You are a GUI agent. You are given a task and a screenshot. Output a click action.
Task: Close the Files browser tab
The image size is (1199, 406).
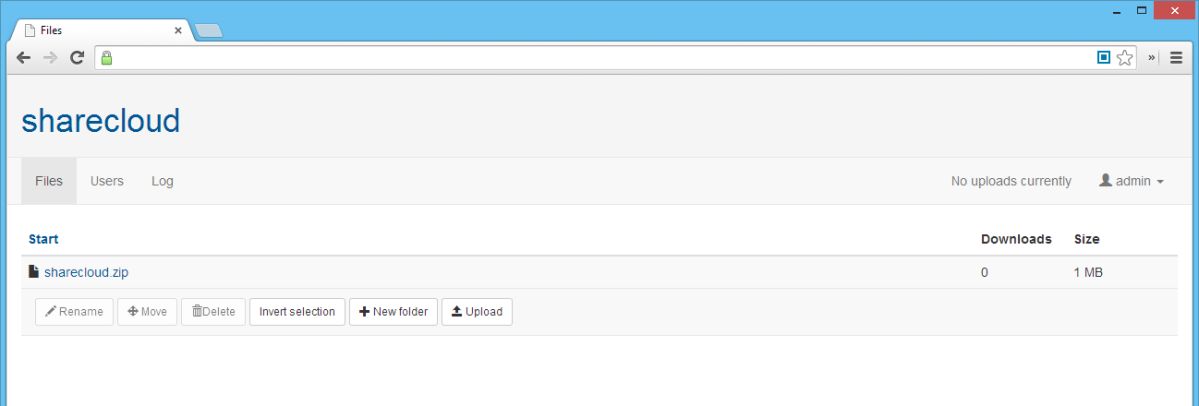(x=178, y=31)
